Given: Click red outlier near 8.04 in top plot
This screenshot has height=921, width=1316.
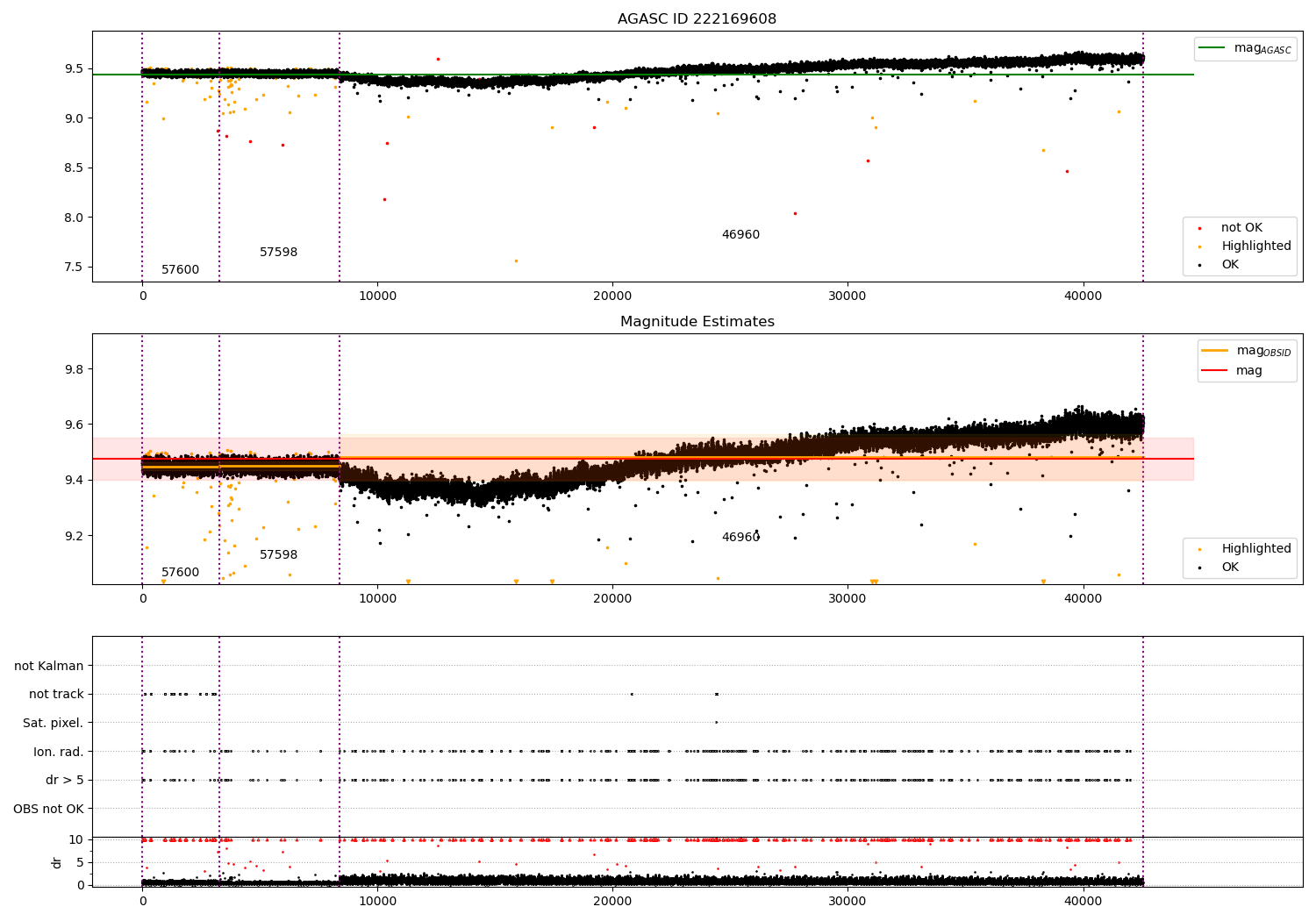Looking at the screenshot, I should [x=795, y=213].
